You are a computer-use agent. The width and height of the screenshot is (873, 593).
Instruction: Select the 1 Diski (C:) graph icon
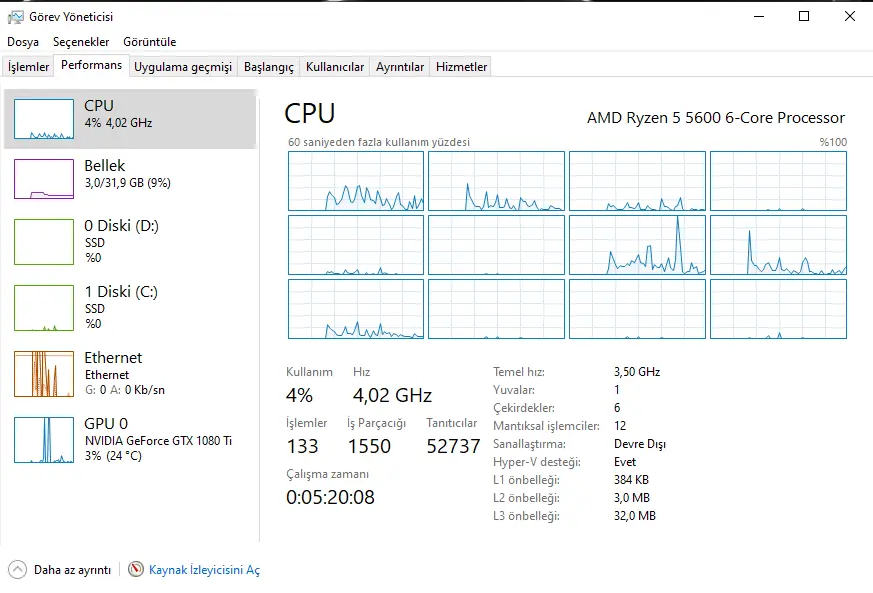point(44,308)
